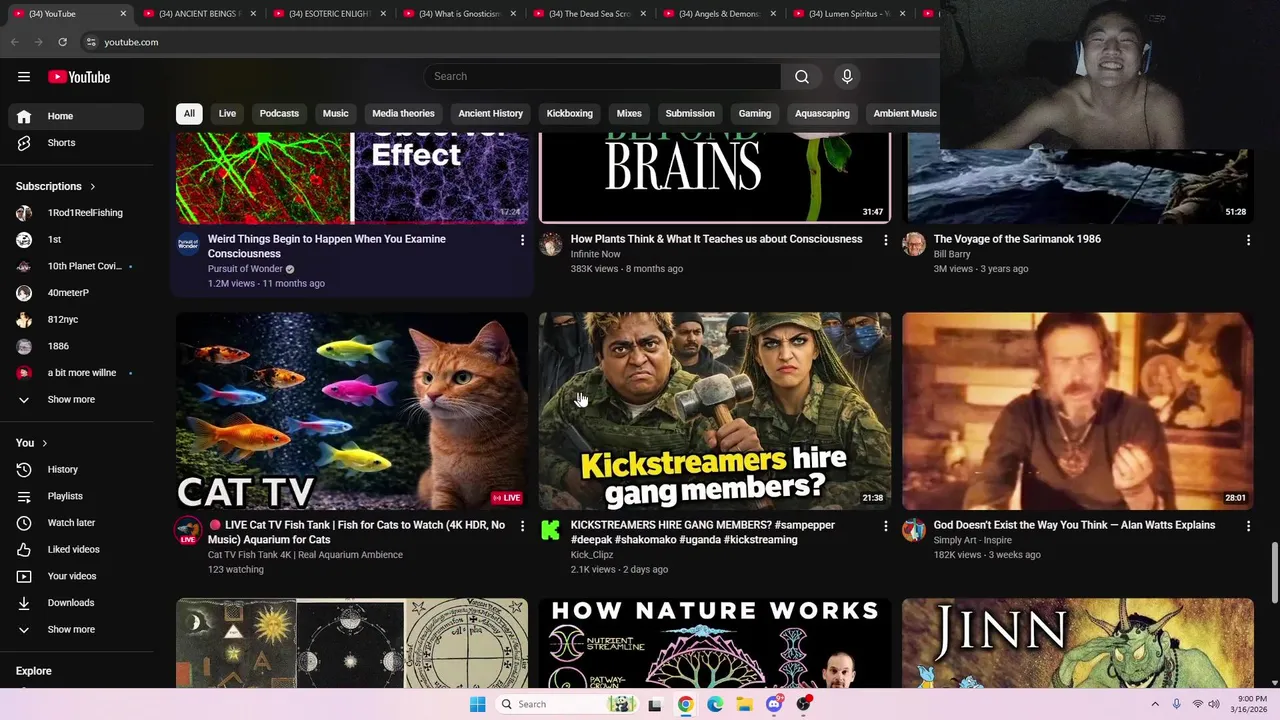Image resolution: width=1280 pixels, height=720 pixels.
Task: Open Simply Art - Inspire channel avatar
Action: [914, 530]
